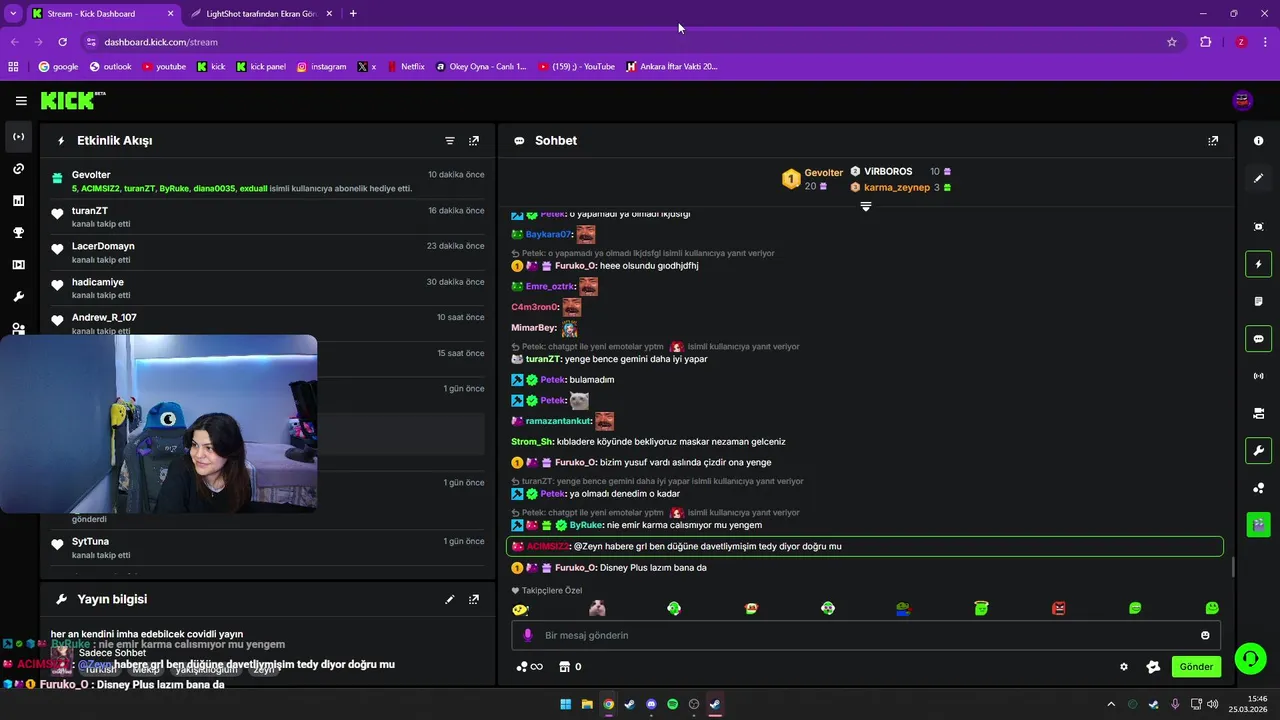The height and width of the screenshot is (720, 1280).
Task: Open Strom_Sh's username in chat
Action: point(532,442)
